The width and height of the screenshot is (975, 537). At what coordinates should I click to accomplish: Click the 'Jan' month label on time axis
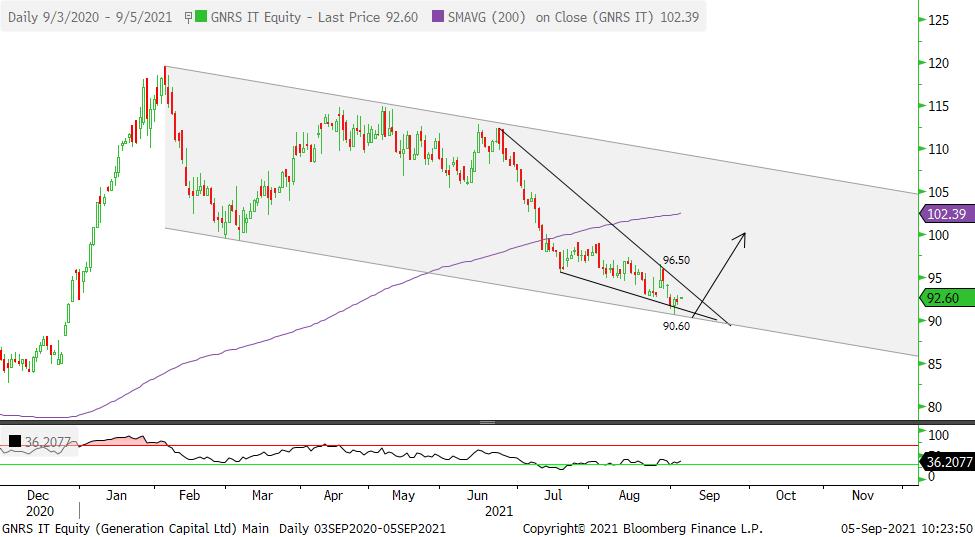point(118,496)
